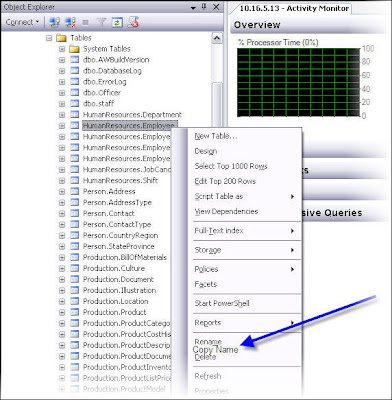
Task: Click the Production.Document table icon
Action: pyautogui.click(x=75, y=280)
